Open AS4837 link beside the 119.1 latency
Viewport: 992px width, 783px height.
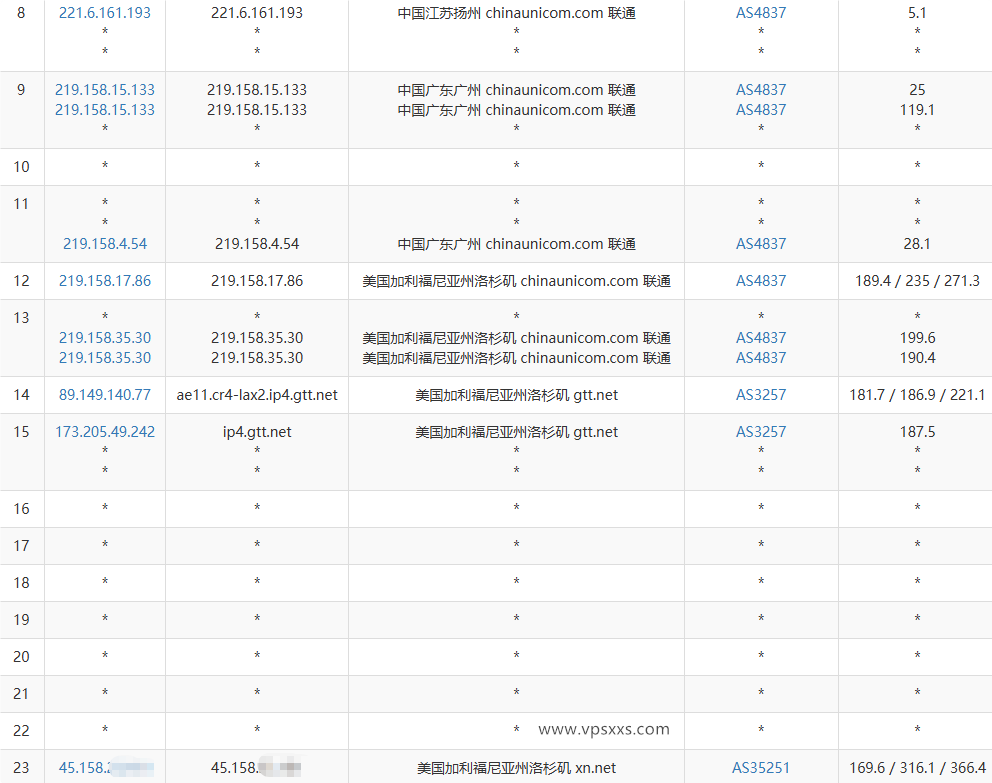tap(761, 109)
